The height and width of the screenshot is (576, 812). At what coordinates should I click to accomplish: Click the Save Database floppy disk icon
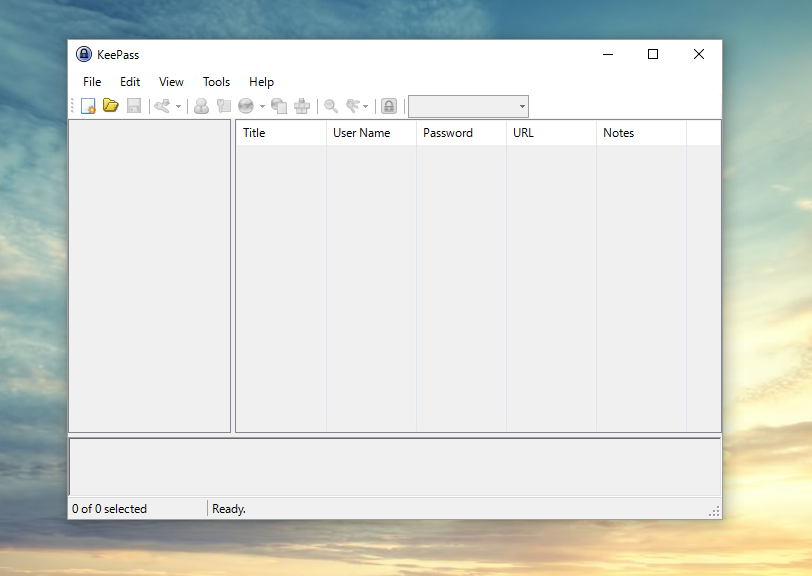133,106
